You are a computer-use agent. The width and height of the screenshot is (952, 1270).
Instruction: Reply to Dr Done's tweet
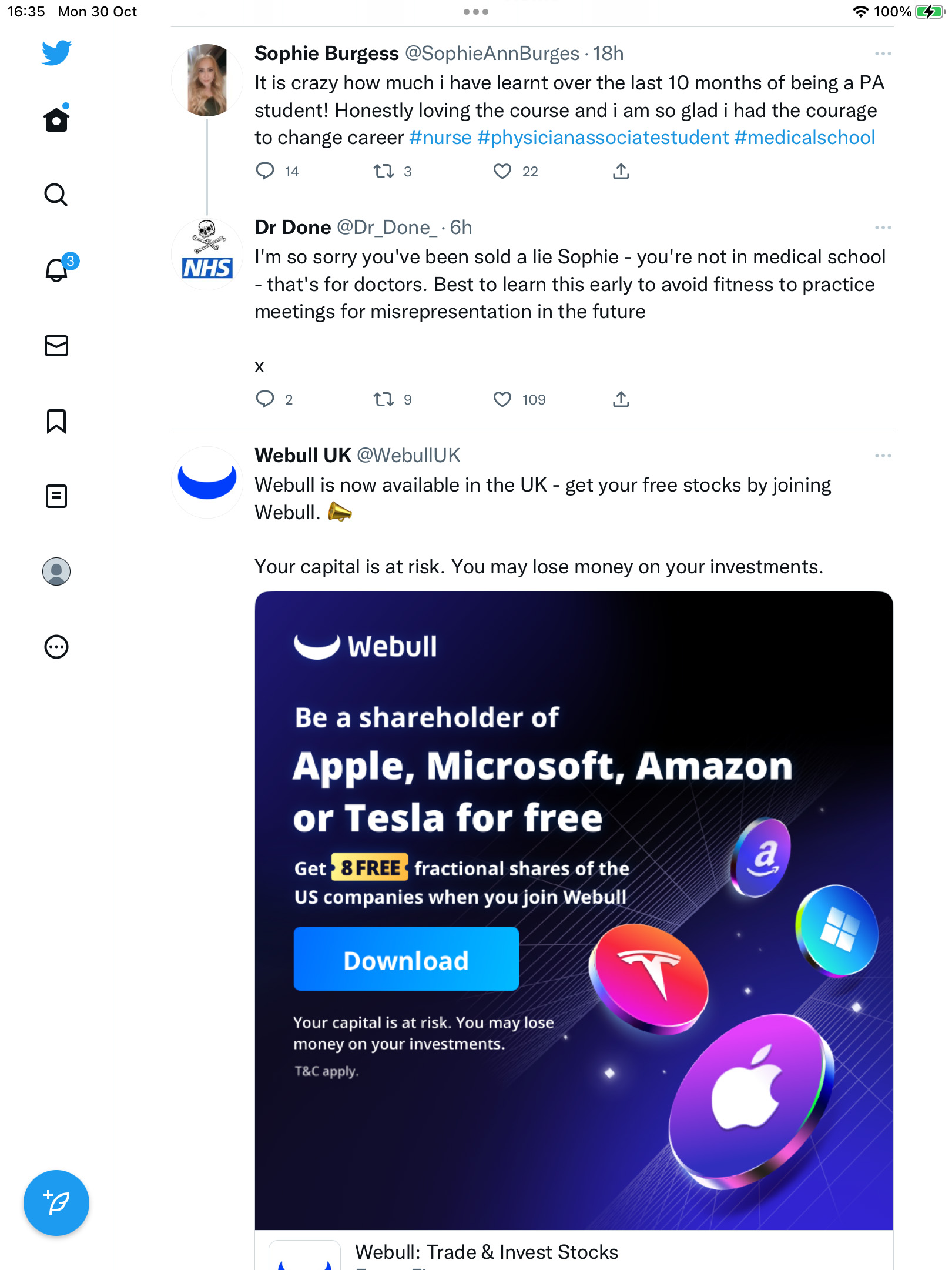265,400
